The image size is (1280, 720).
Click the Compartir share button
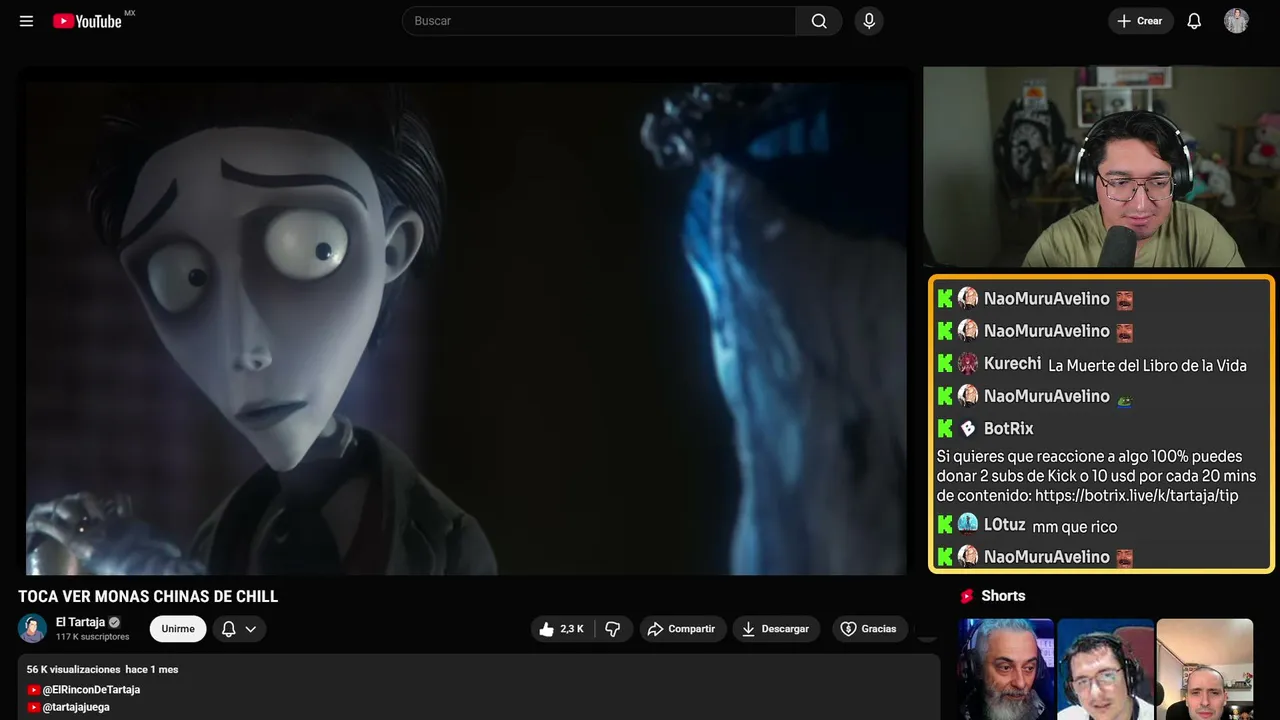click(x=683, y=629)
